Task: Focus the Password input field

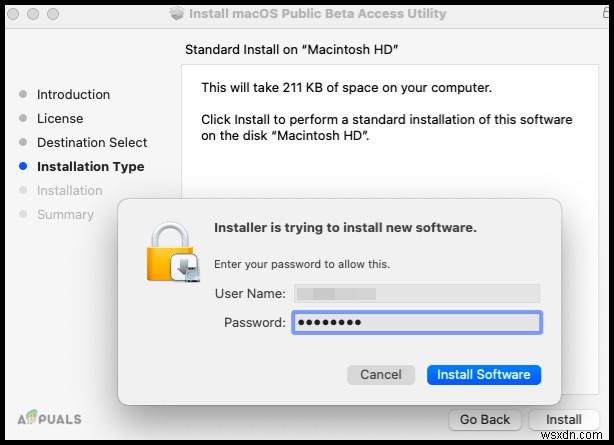Action: pos(417,322)
